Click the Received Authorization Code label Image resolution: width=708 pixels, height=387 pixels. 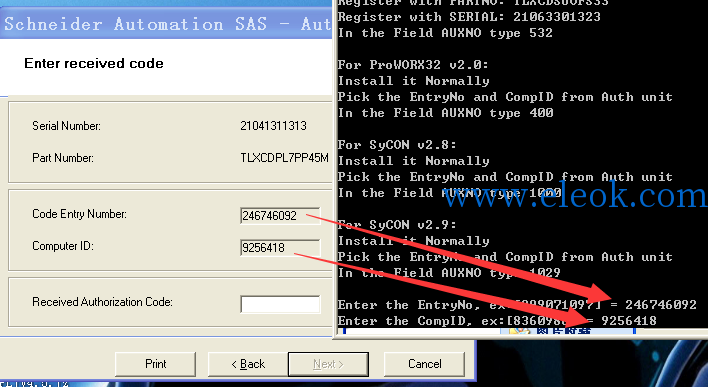tap(102, 302)
